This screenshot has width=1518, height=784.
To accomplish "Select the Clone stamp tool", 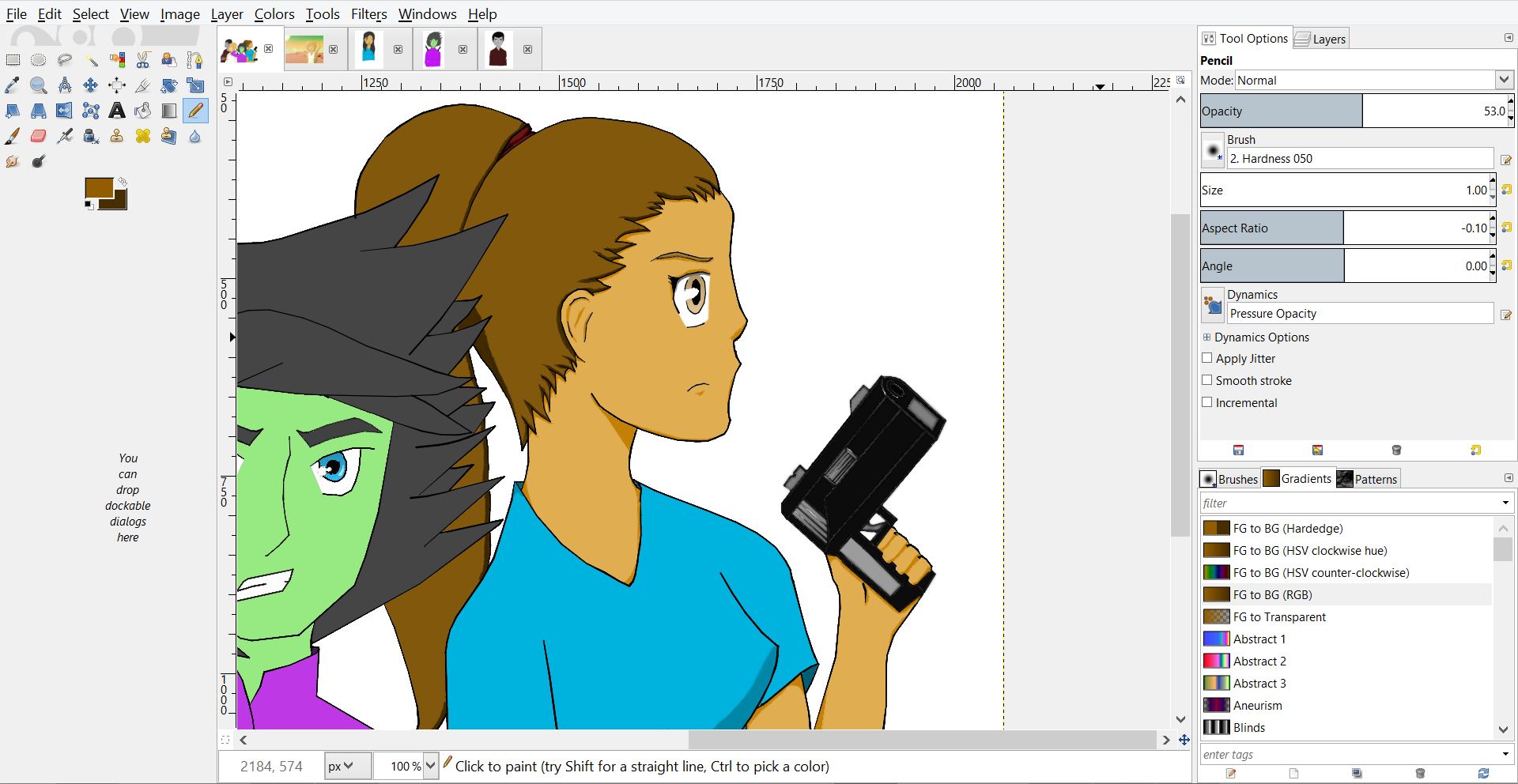I will [x=117, y=136].
